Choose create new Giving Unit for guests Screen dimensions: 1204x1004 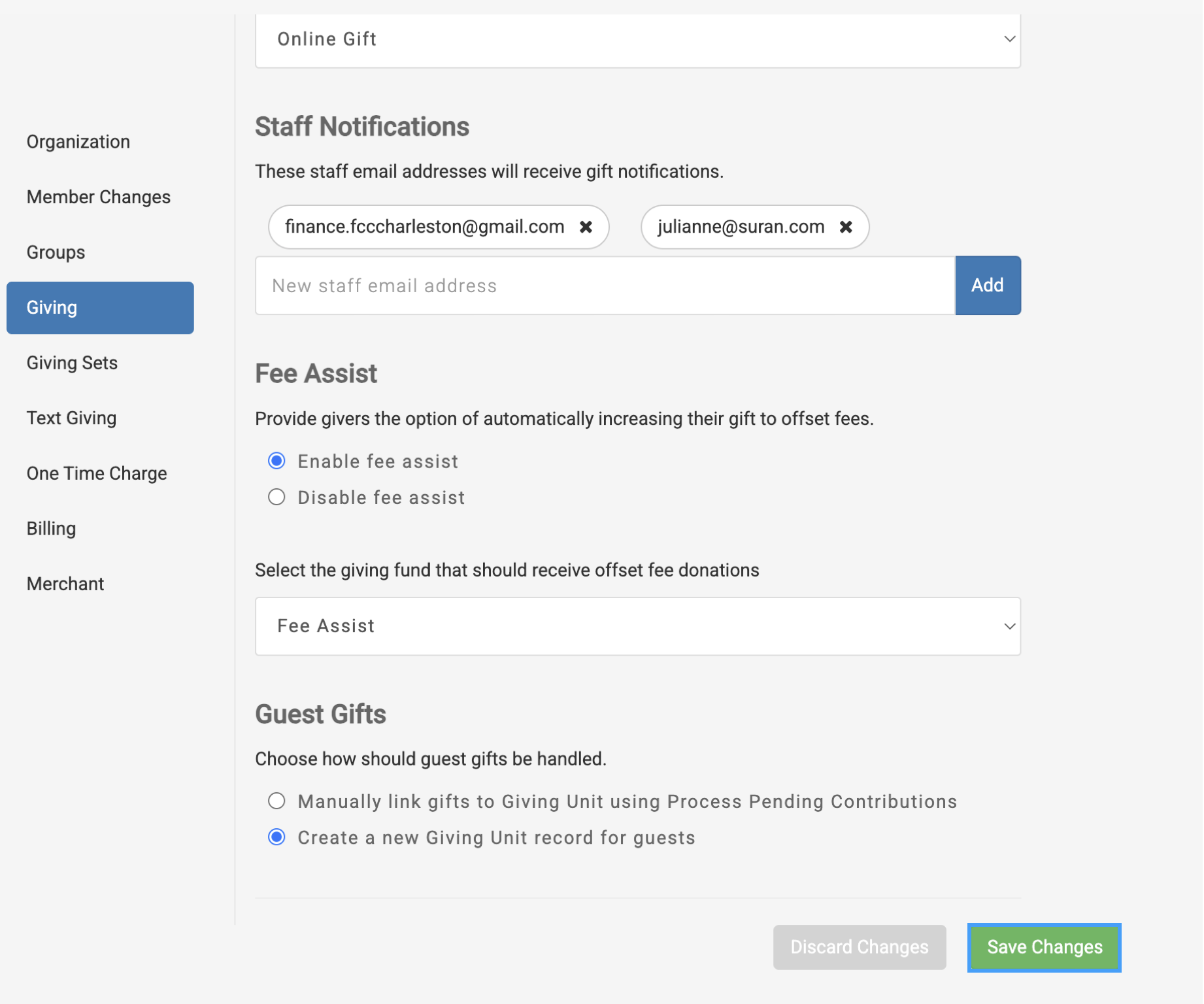pos(276,837)
